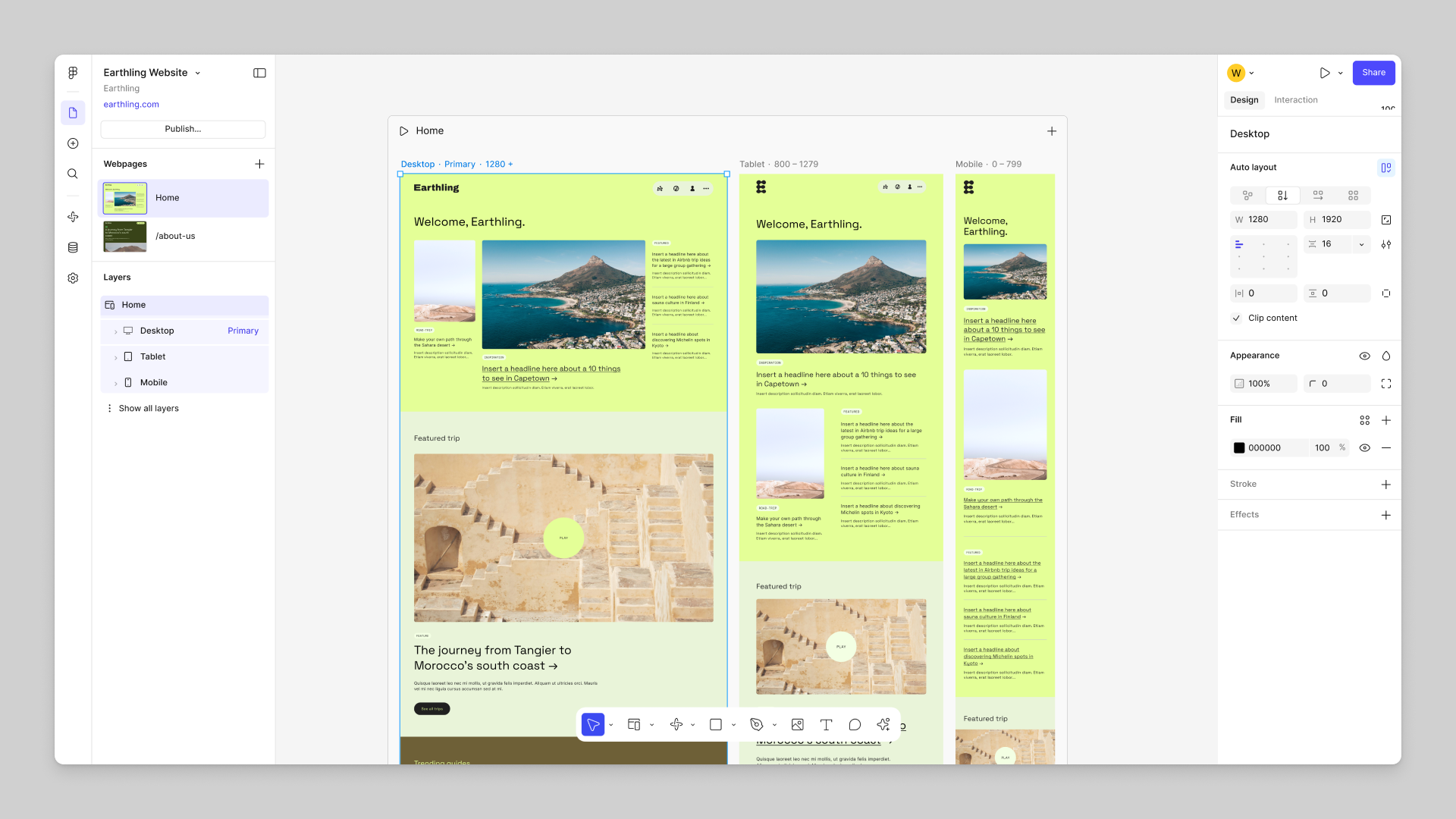Open the AI tool in the bottom toolbar
The width and height of the screenshot is (1456, 819).
pos(883,724)
